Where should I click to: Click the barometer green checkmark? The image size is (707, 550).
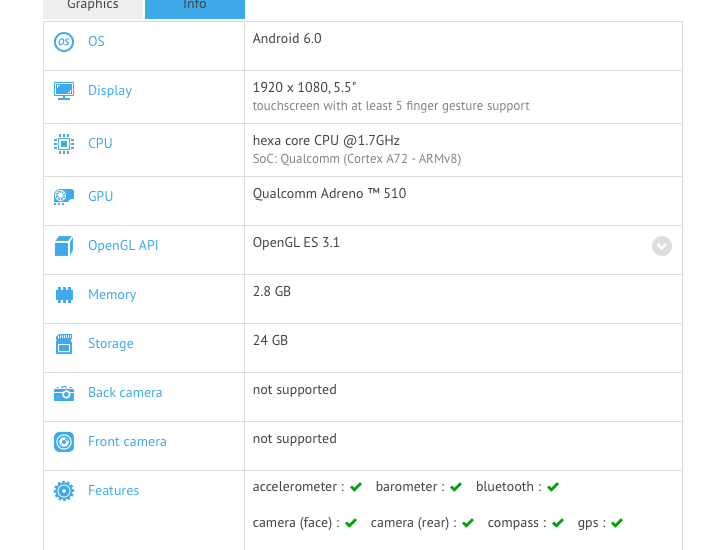(456, 487)
